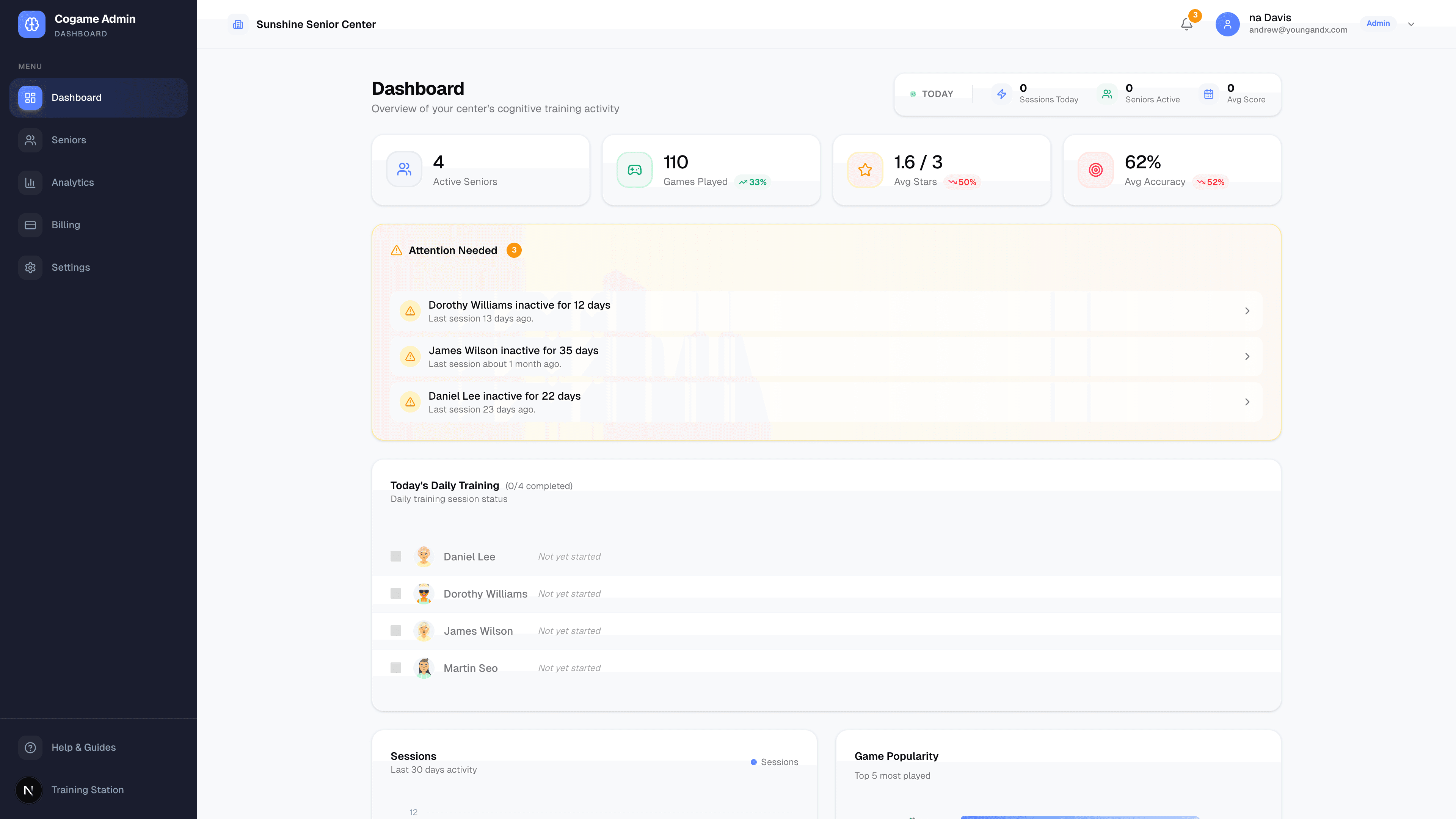This screenshot has height=819, width=1456.
Task: Click the Cogame Admin brain logo
Action: [x=31, y=24]
